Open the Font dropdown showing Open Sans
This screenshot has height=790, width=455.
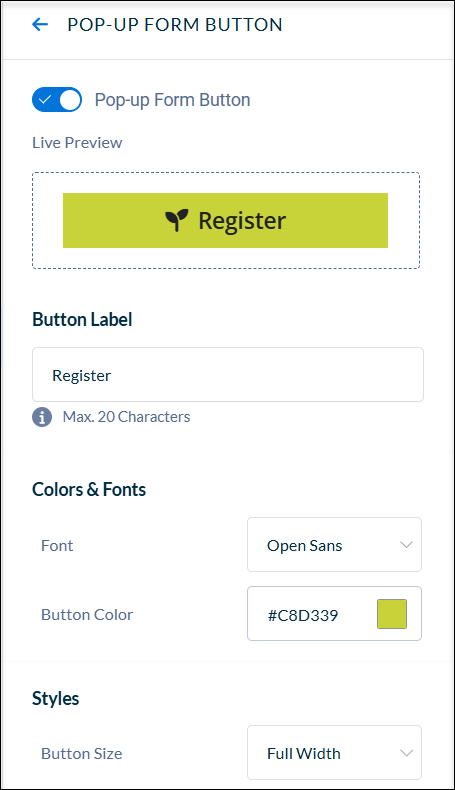(334, 545)
